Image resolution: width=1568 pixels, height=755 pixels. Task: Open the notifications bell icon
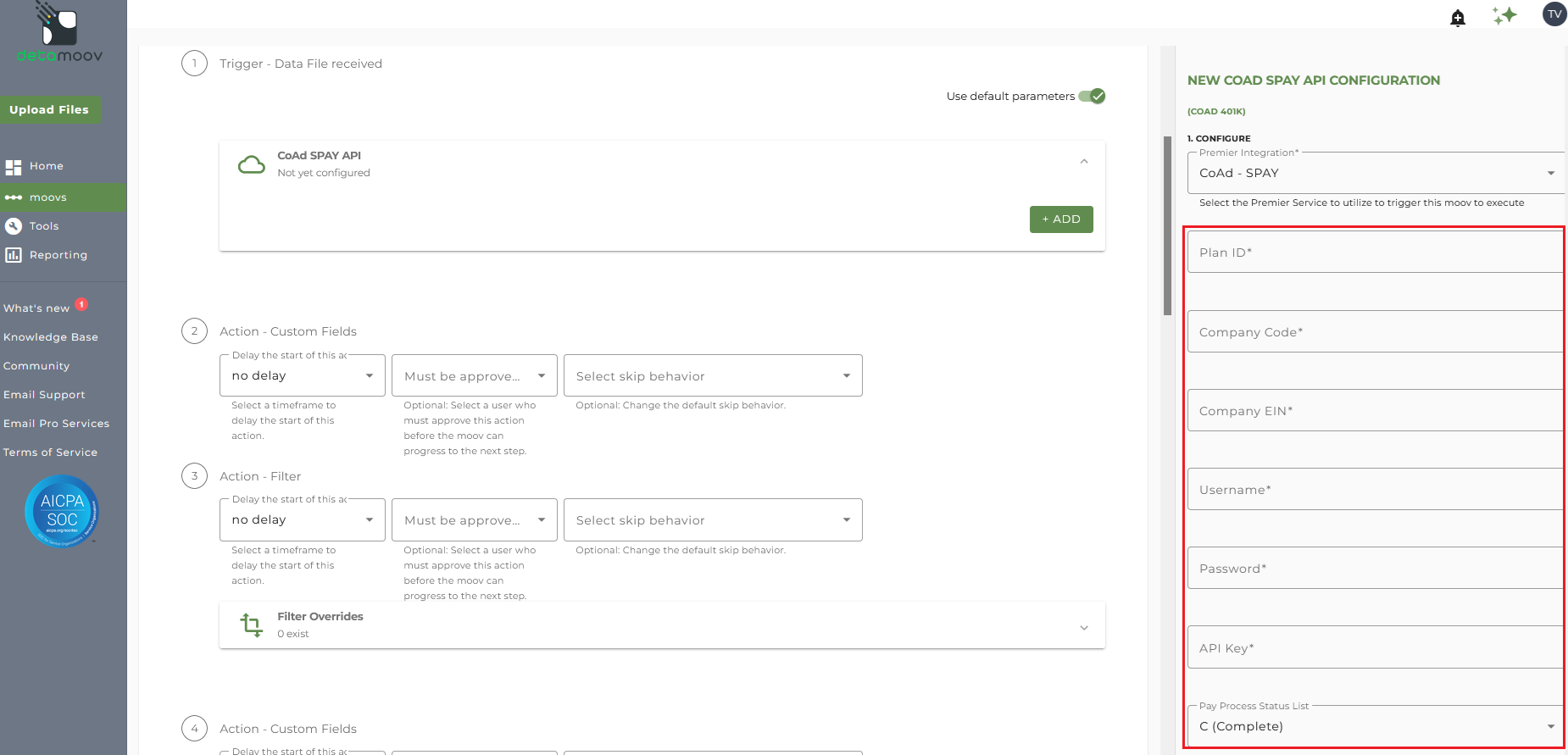pos(1458,17)
